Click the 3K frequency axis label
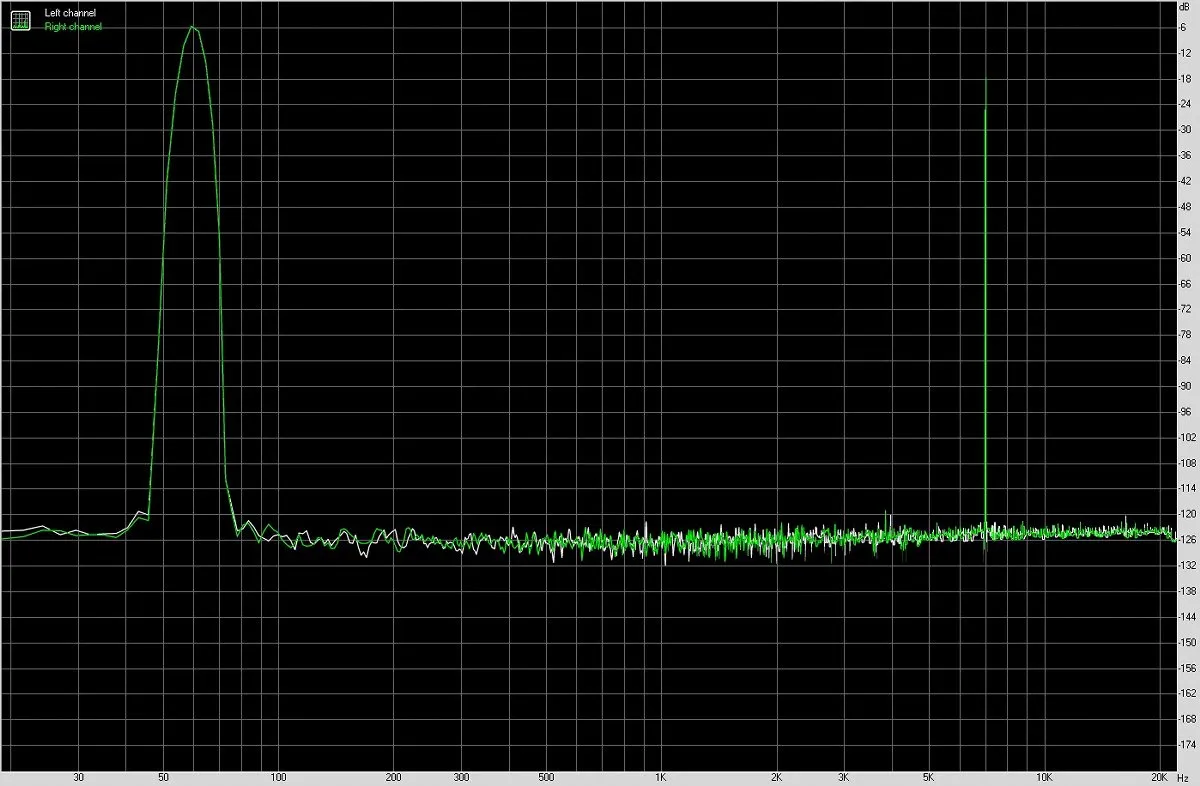The image size is (1200, 786). (x=843, y=777)
